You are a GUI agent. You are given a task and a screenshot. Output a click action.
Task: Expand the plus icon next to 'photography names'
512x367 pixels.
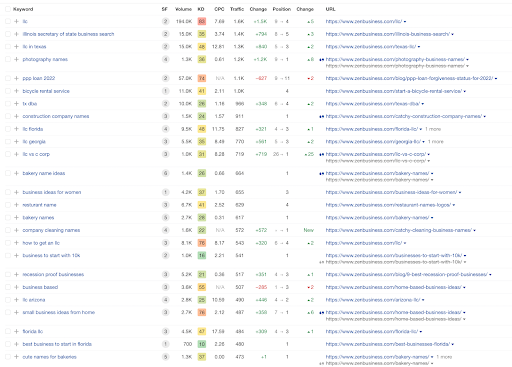pos(16,59)
